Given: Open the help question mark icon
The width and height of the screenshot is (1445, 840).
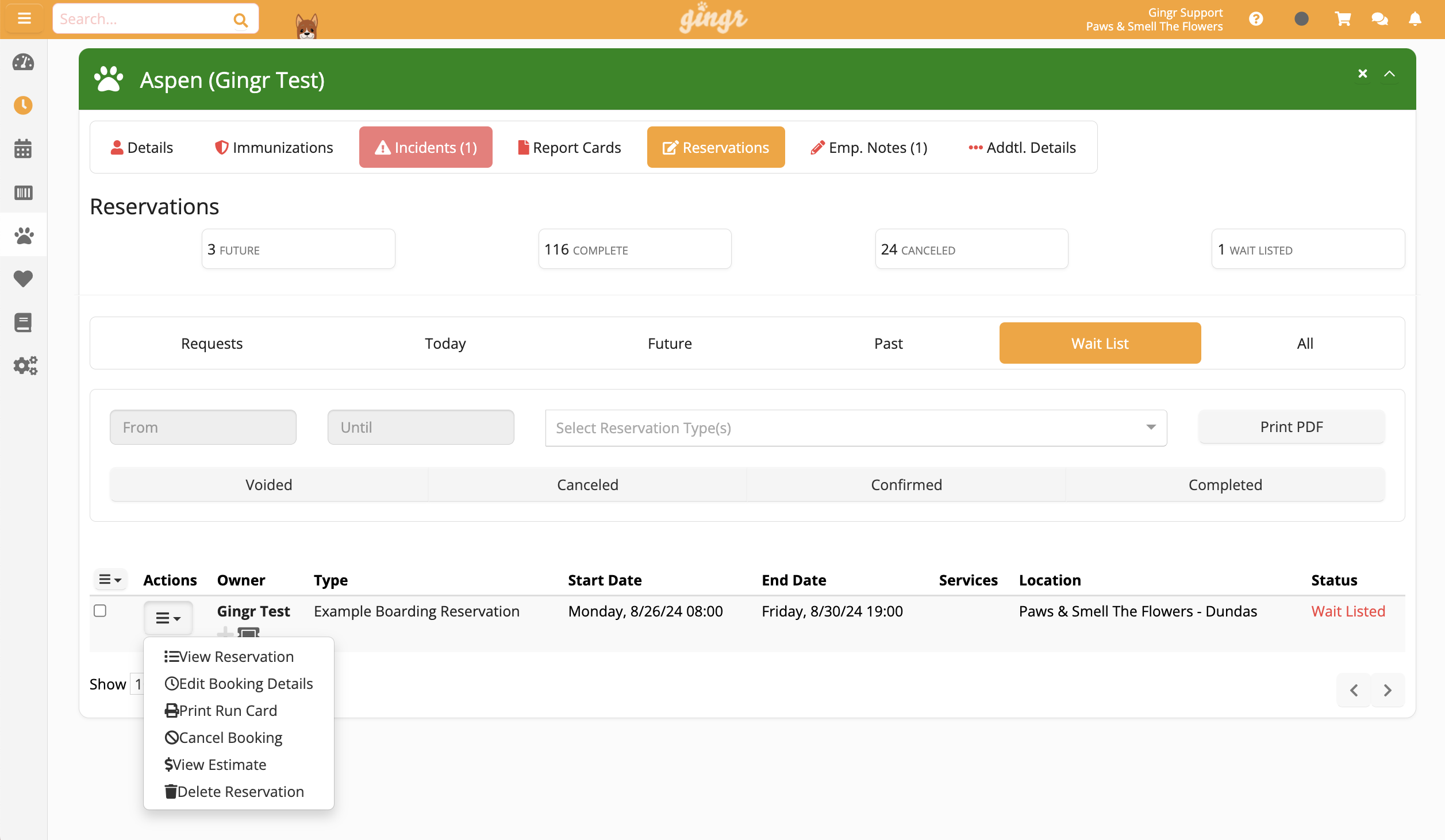Looking at the screenshot, I should point(1256,19).
